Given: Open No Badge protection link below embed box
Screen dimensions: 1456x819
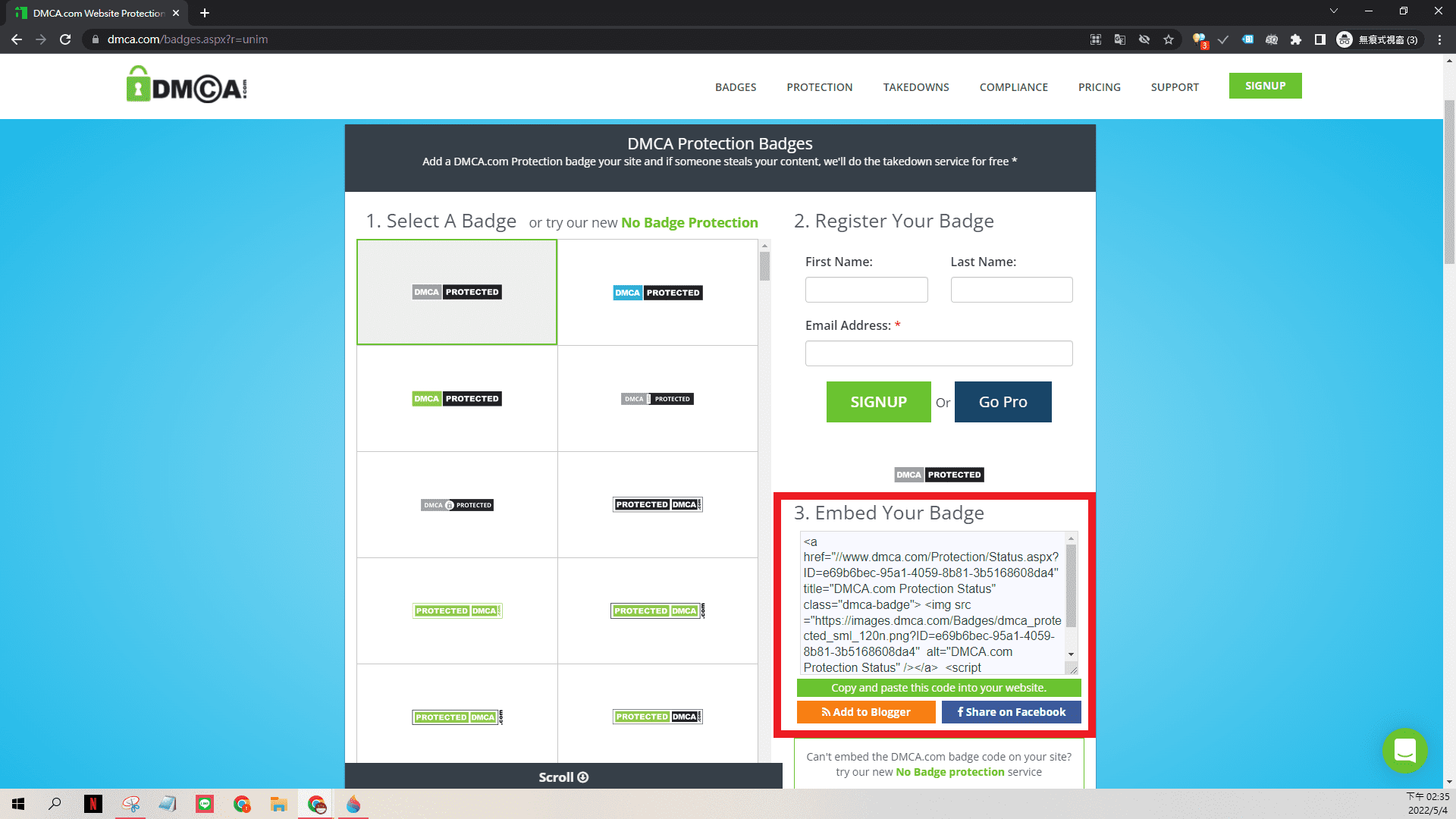Looking at the screenshot, I should (x=949, y=772).
